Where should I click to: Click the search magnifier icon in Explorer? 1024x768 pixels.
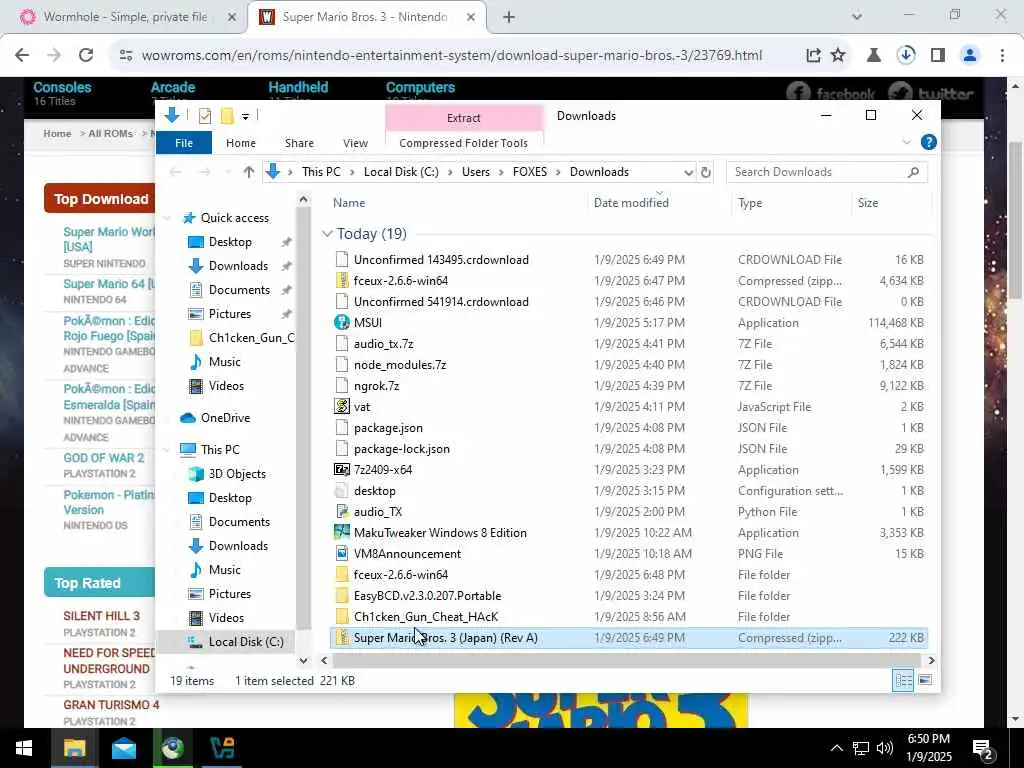pos(914,172)
